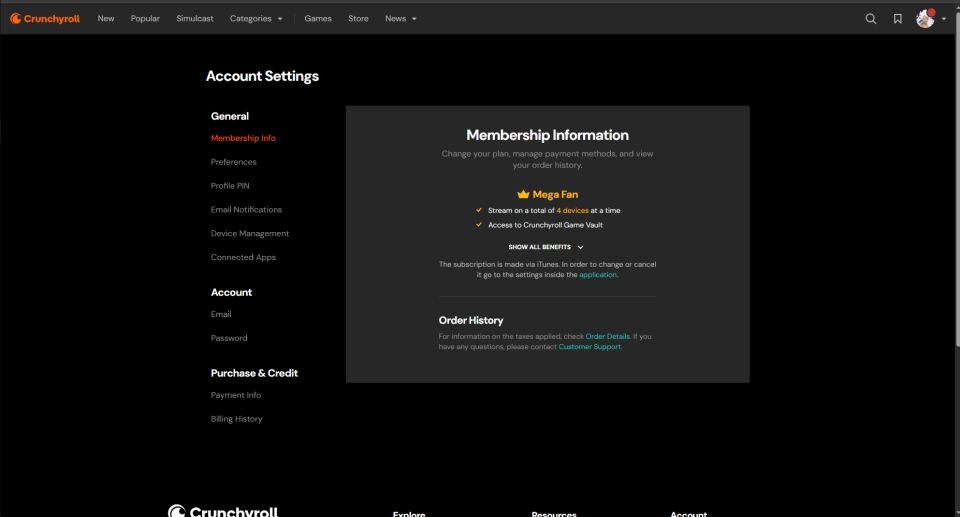Open the search magnifier icon
The width and height of the screenshot is (960, 517).
coord(871,18)
